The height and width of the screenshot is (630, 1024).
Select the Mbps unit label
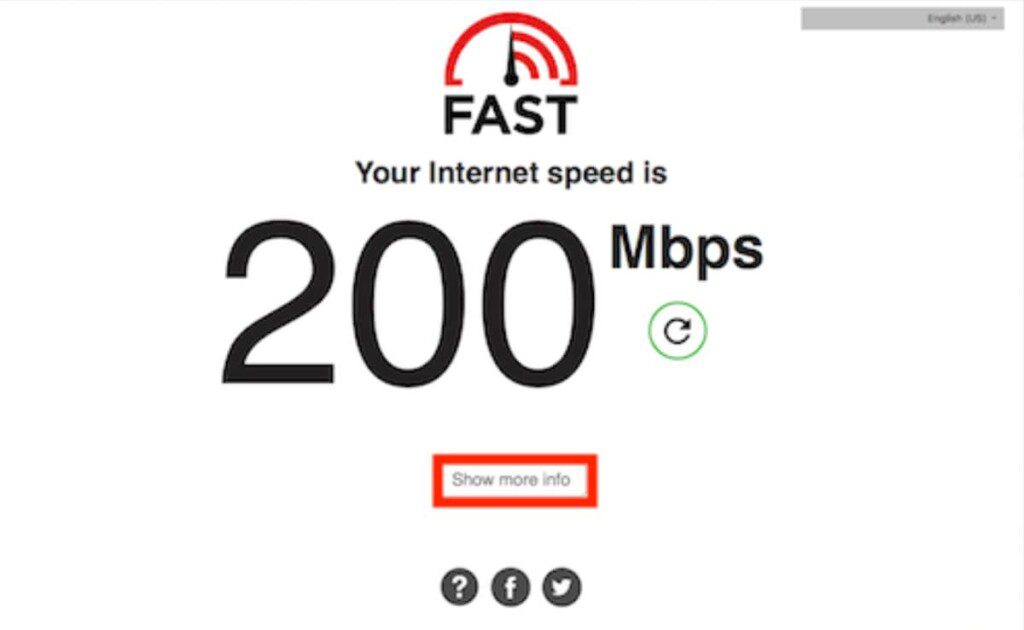point(686,248)
